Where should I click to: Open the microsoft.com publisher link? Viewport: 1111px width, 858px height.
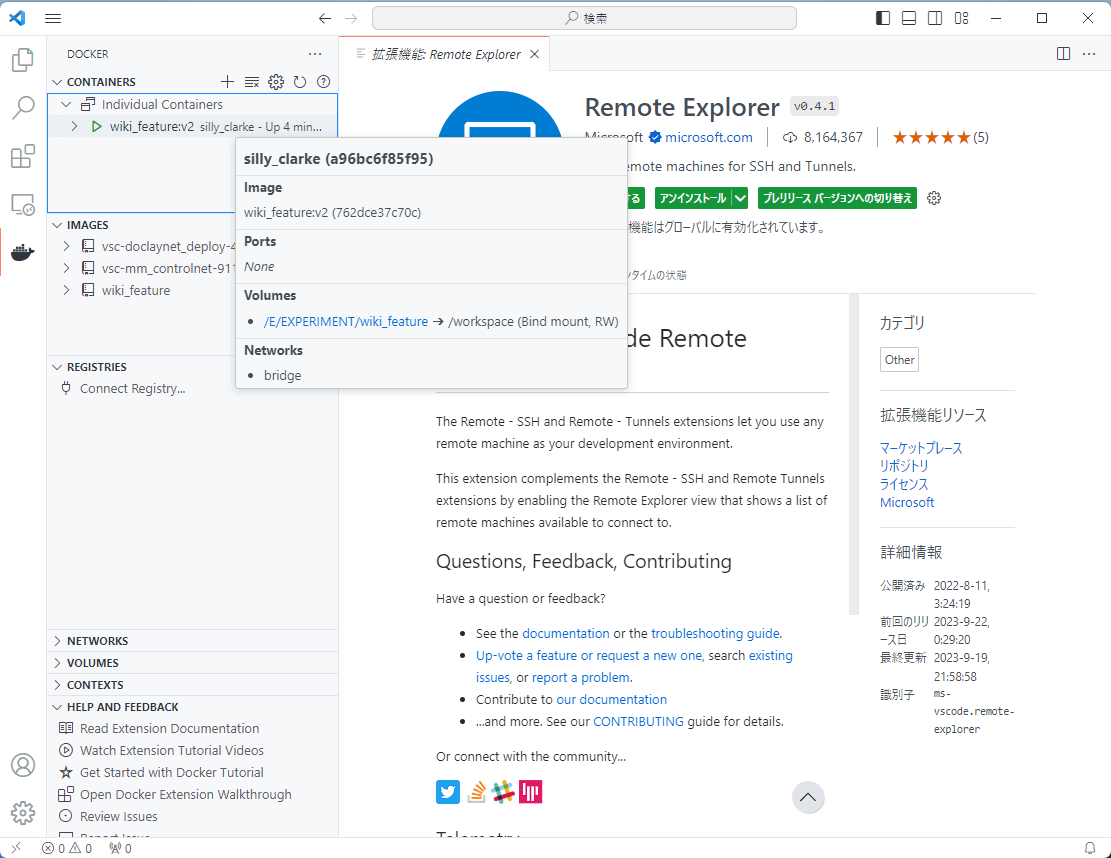[709, 137]
